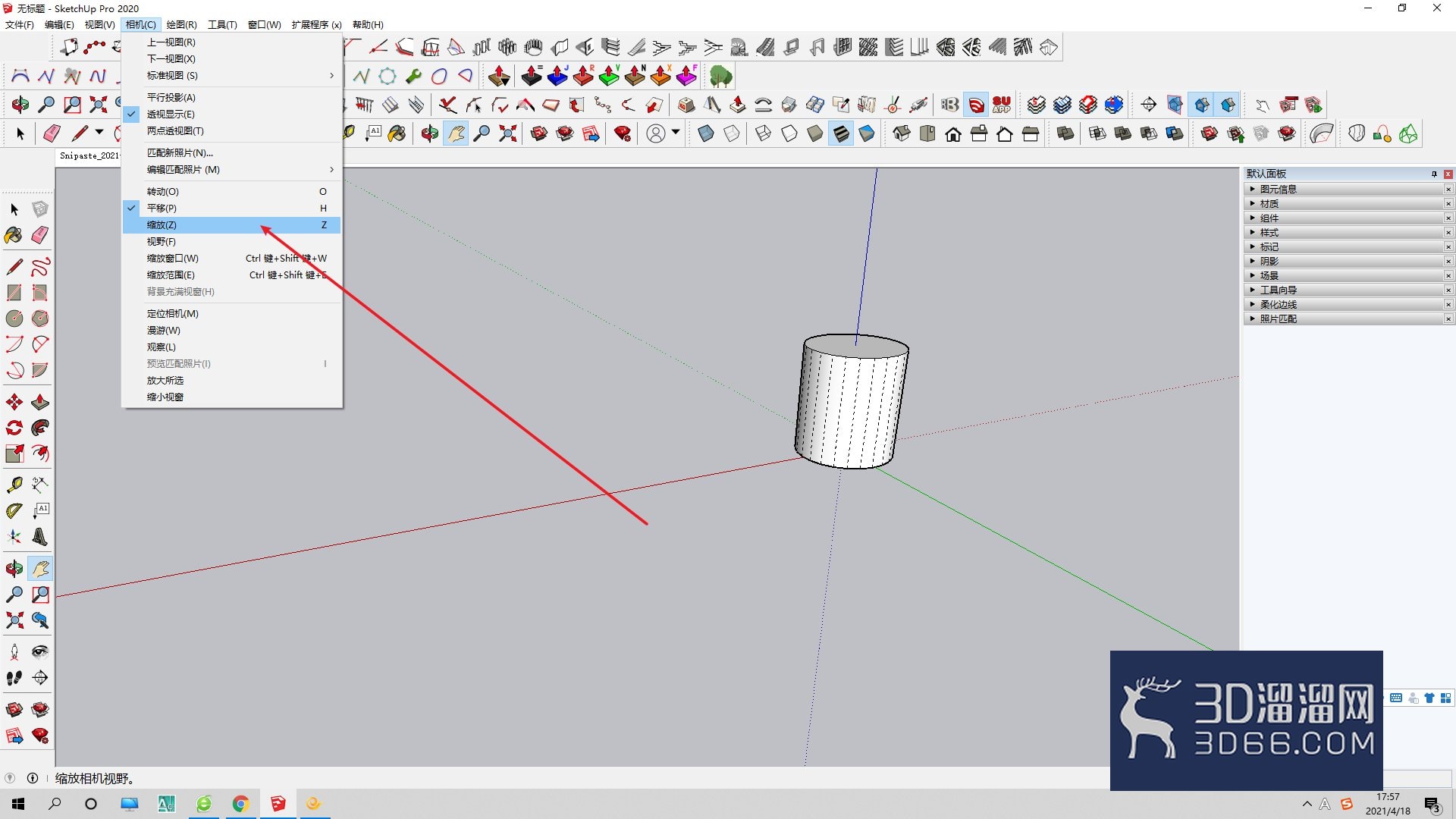
Task: Pin the 默认面板 tray
Action: click(x=1434, y=174)
